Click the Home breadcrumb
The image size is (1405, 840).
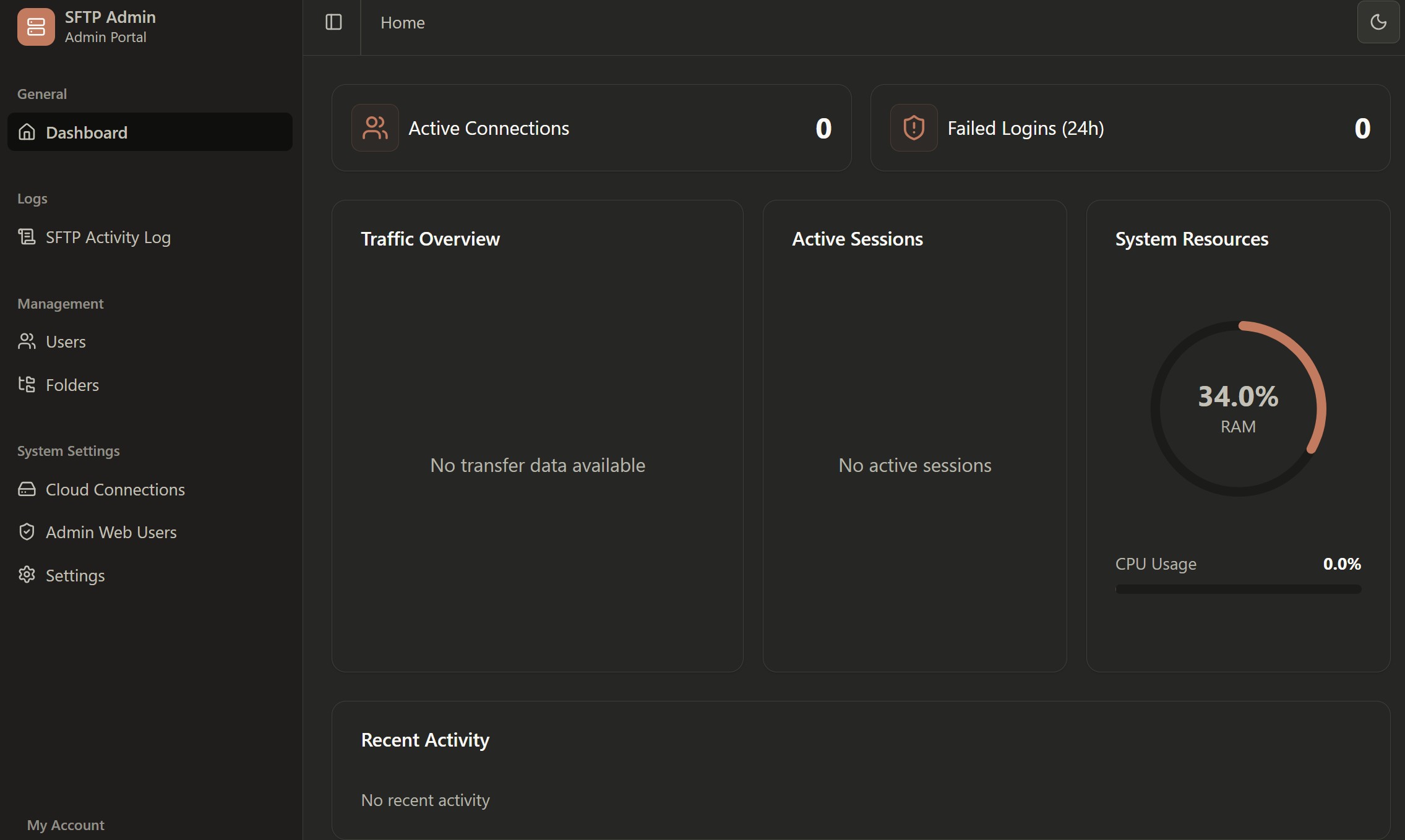click(x=403, y=23)
